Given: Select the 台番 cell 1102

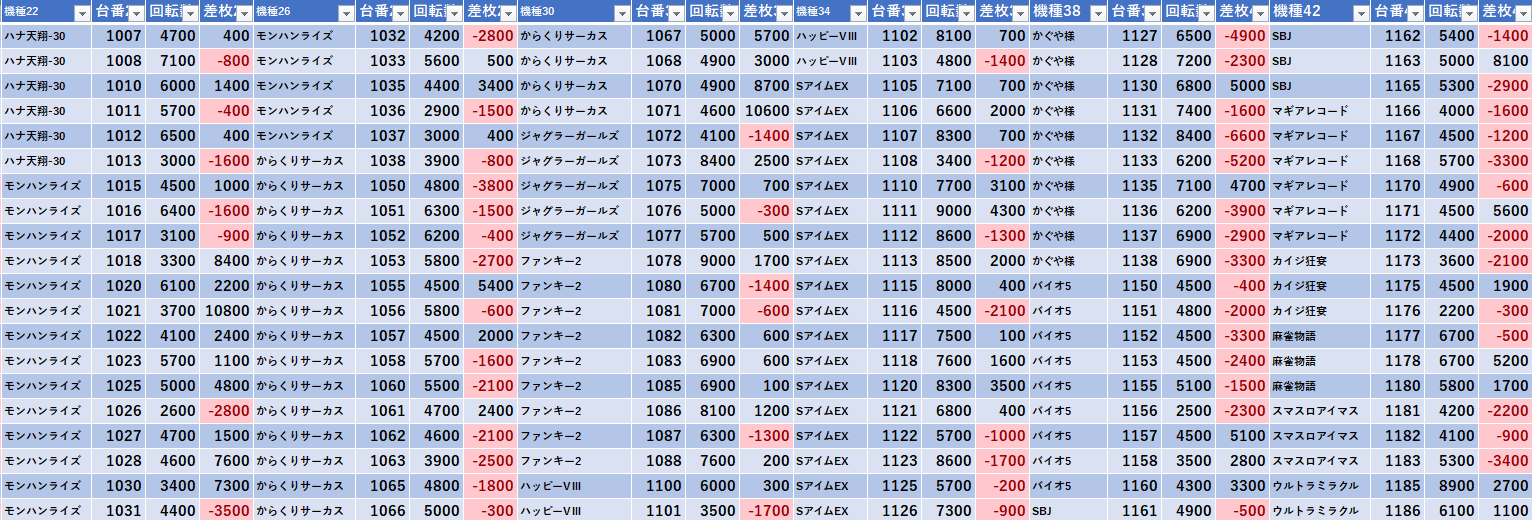Looking at the screenshot, I should click(x=894, y=36).
